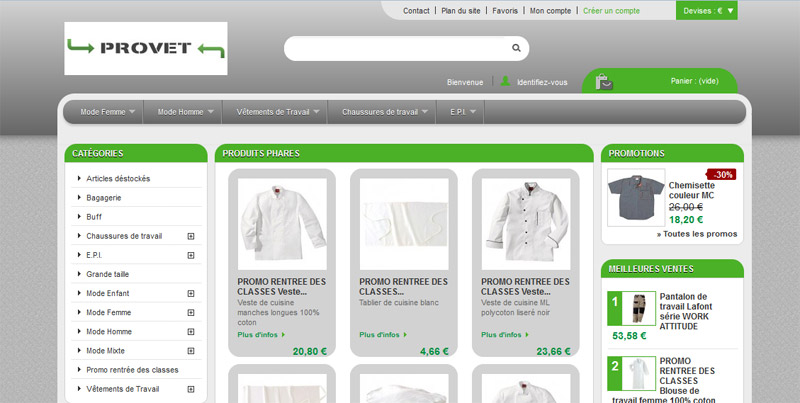Click Pantalon de travail Lafont title
The image size is (800, 403).
pos(686,311)
